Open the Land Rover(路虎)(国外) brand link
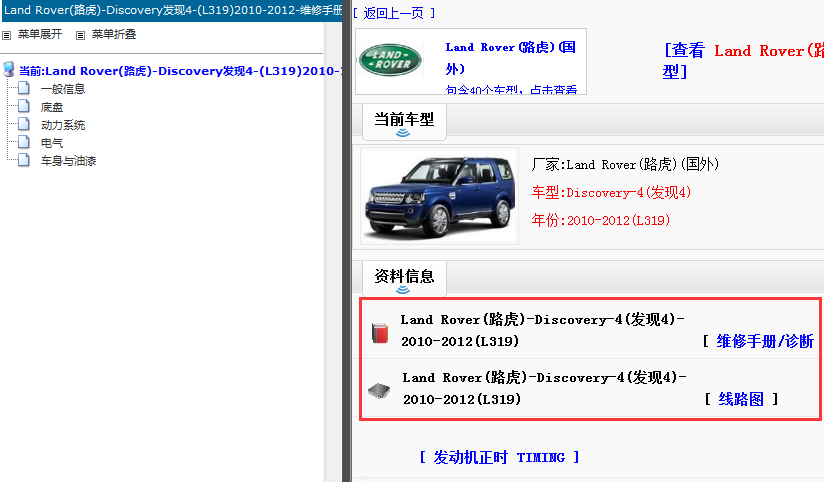The width and height of the screenshot is (824, 482). pos(510,58)
